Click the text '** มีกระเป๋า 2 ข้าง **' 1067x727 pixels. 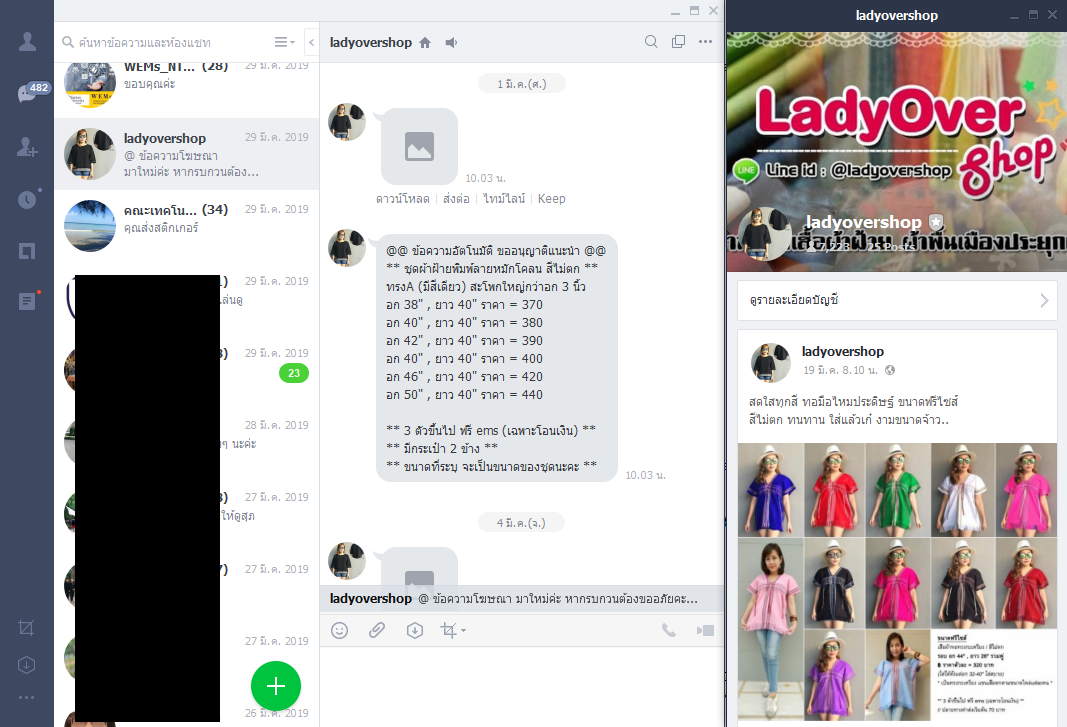[442, 449]
